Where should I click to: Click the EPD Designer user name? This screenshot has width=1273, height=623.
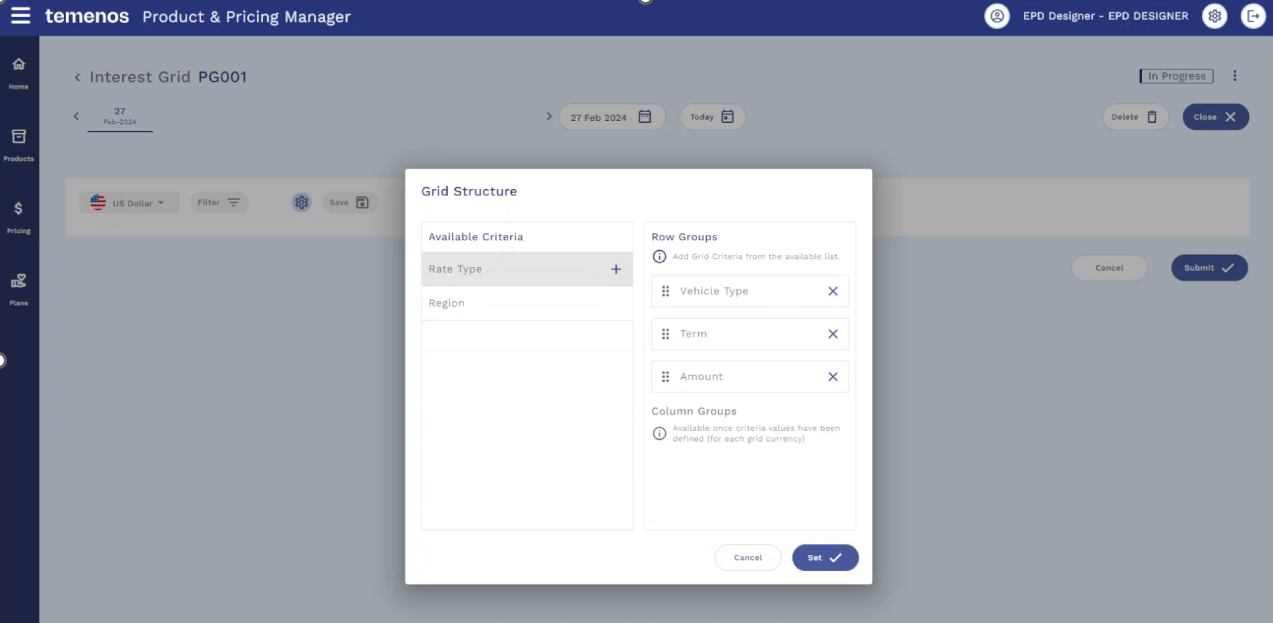point(1106,16)
